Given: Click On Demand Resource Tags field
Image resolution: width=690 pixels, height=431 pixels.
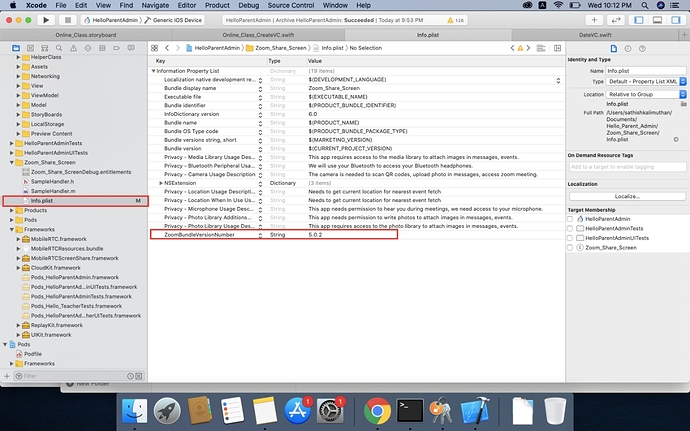Looking at the screenshot, I should pyautogui.click(x=627, y=167).
